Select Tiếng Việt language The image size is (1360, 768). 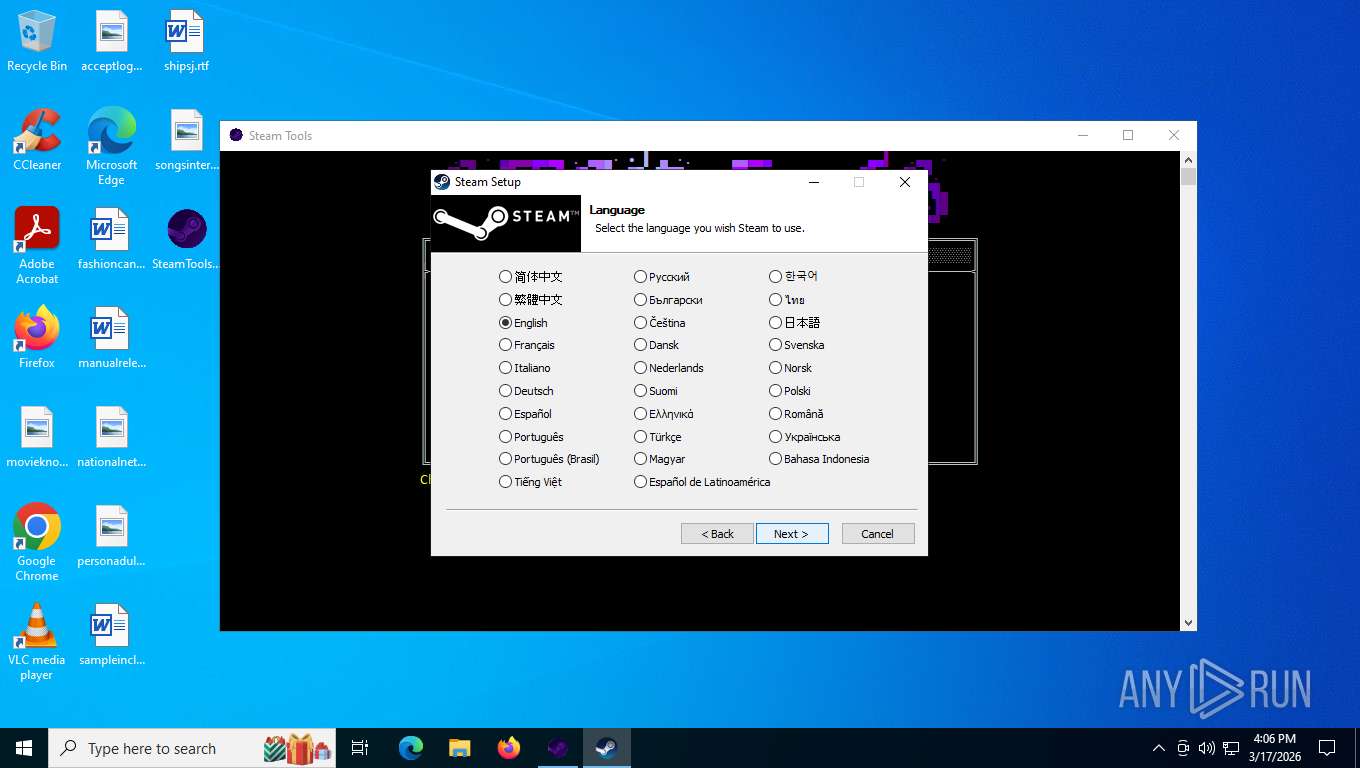coord(530,482)
